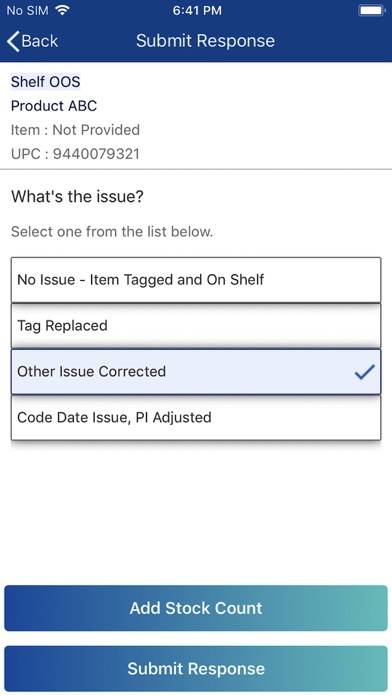Open the Add Stock Count screen
The width and height of the screenshot is (392, 696).
tap(196, 608)
